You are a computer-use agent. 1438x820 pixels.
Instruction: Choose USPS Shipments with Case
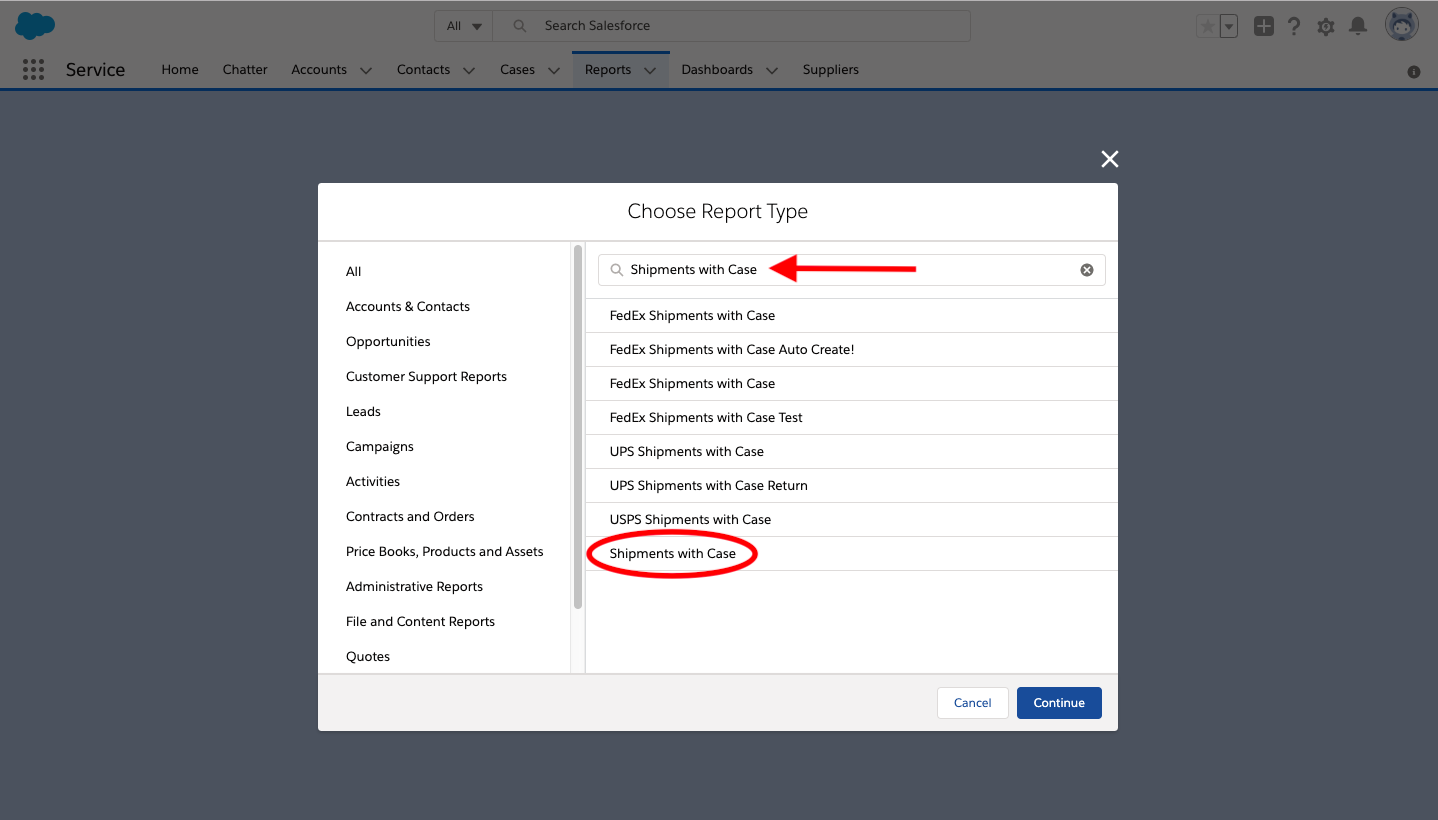(x=852, y=520)
